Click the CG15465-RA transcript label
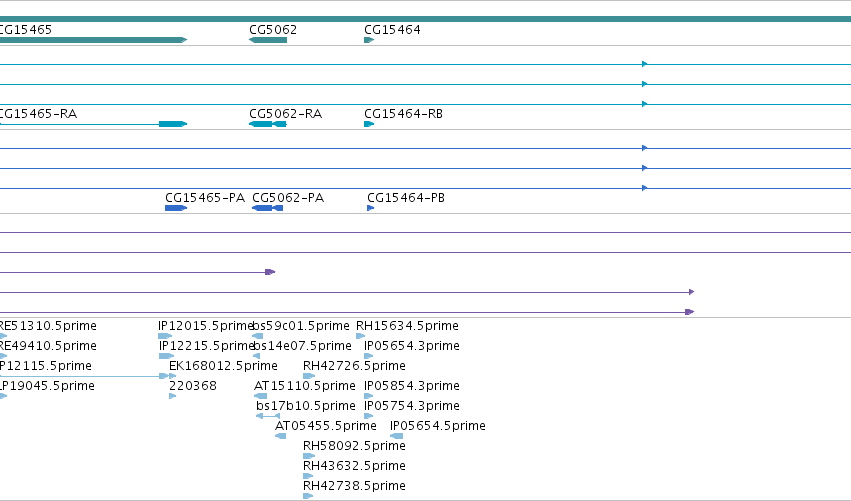851x501 pixels. tap(38, 114)
